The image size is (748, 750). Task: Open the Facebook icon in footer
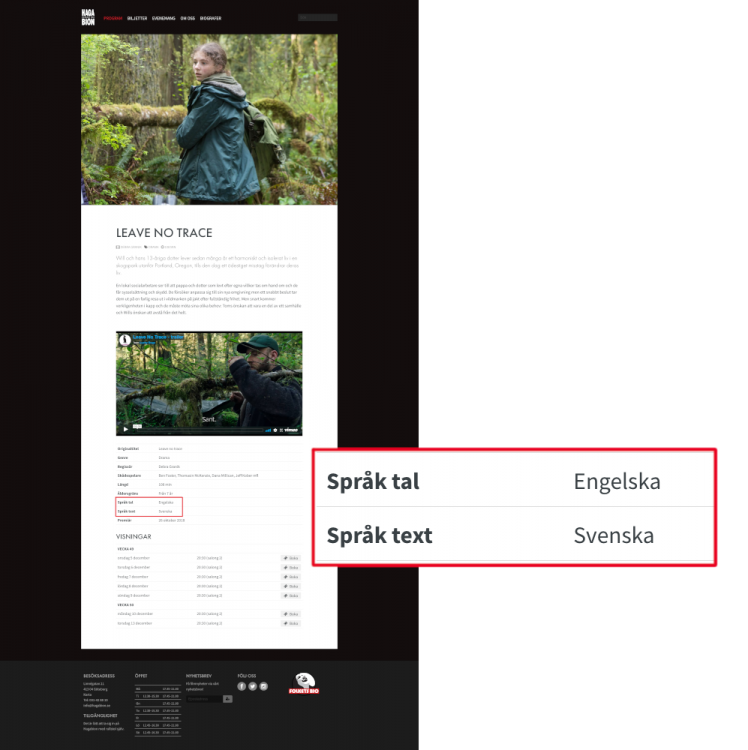coord(242,686)
